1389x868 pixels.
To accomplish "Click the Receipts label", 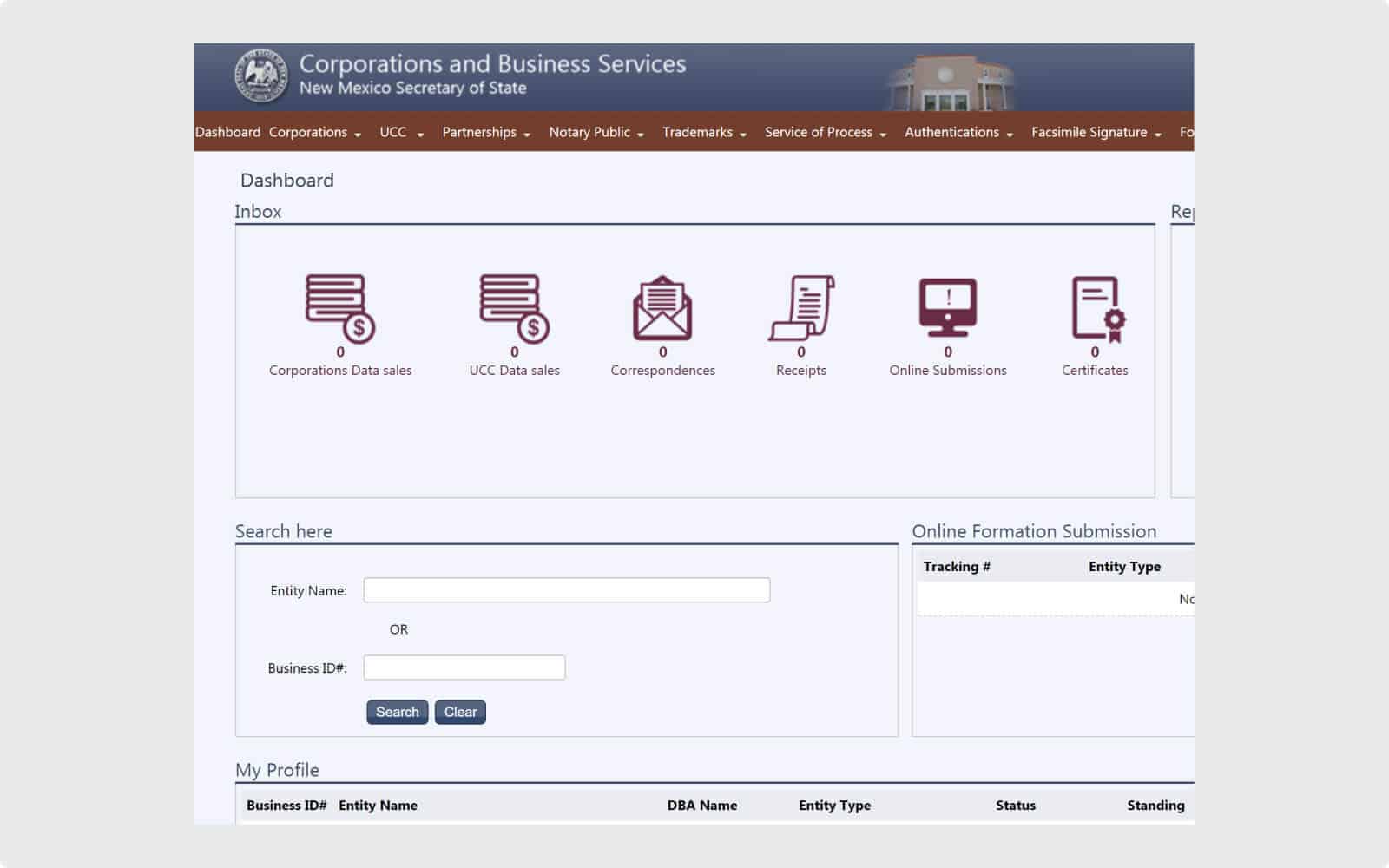I will [x=801, y=370].
